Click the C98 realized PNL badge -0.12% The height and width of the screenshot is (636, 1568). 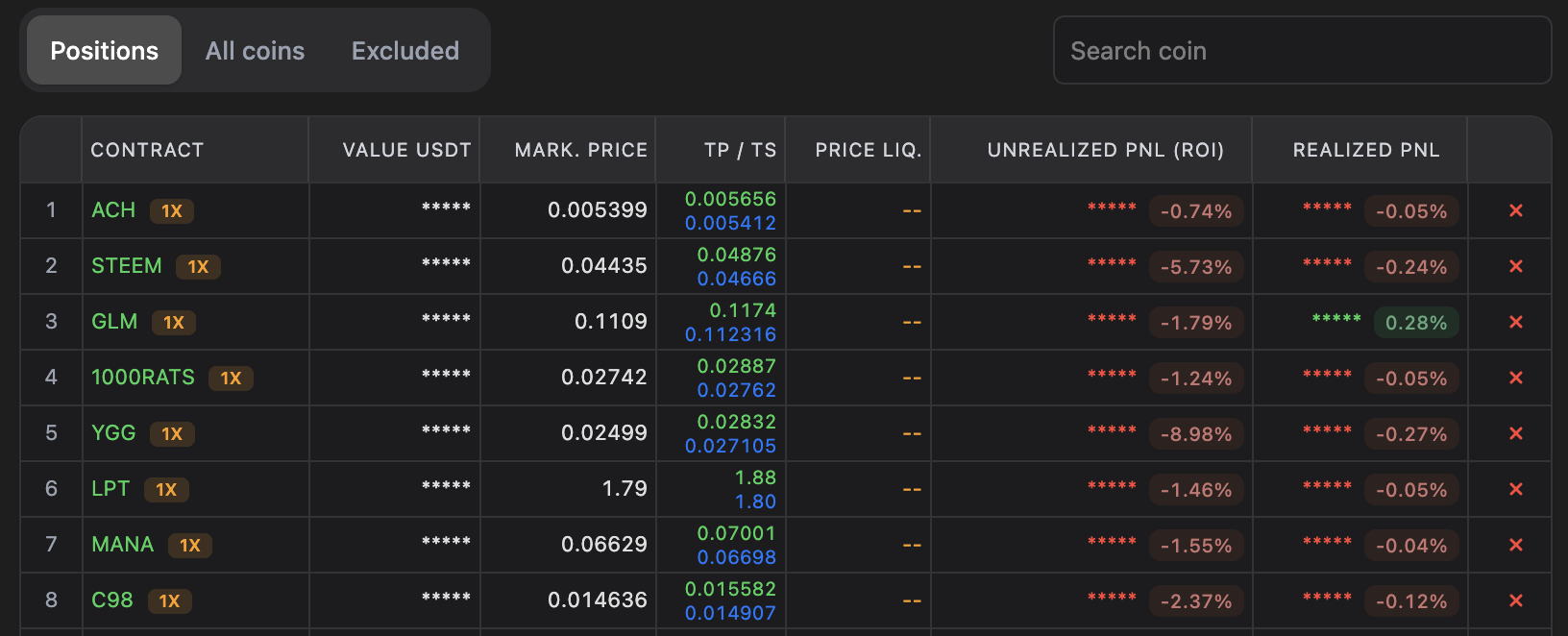pos(1411,601)
